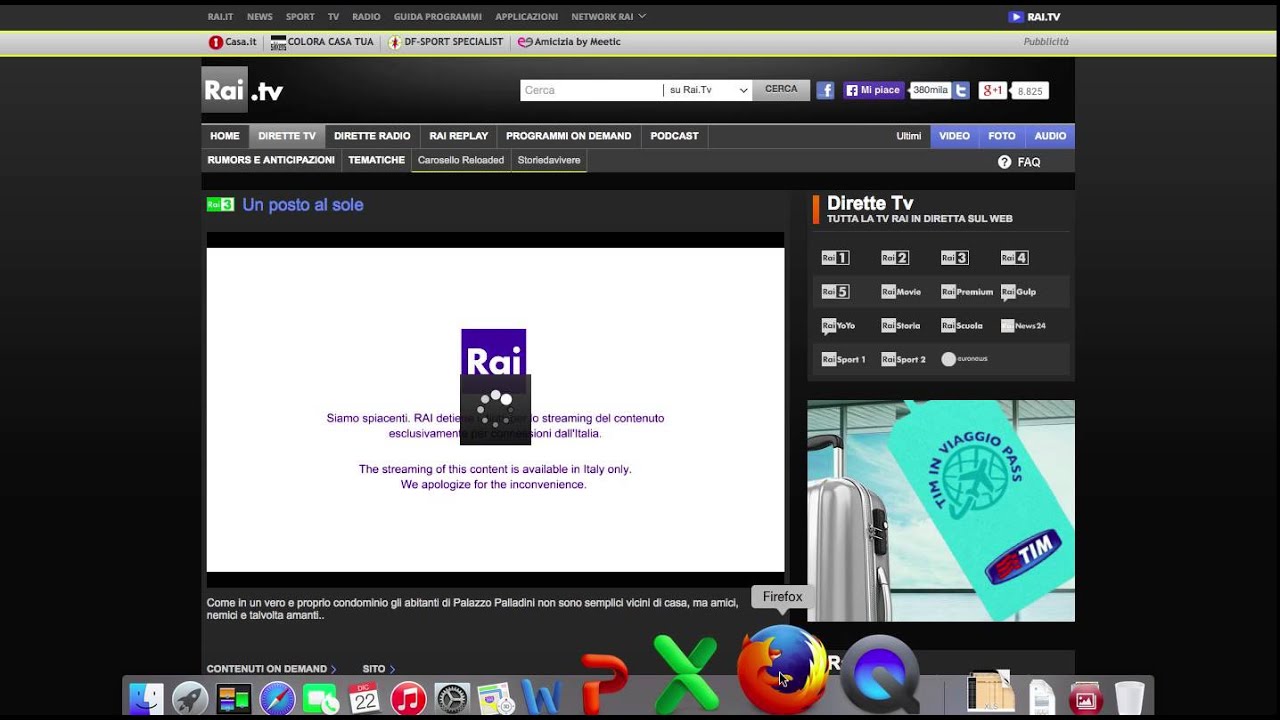Open the PROGRAMMI ON DEMAND tab
The width and height of the screenshot is (1280, 720).
[x=569, y=136]
